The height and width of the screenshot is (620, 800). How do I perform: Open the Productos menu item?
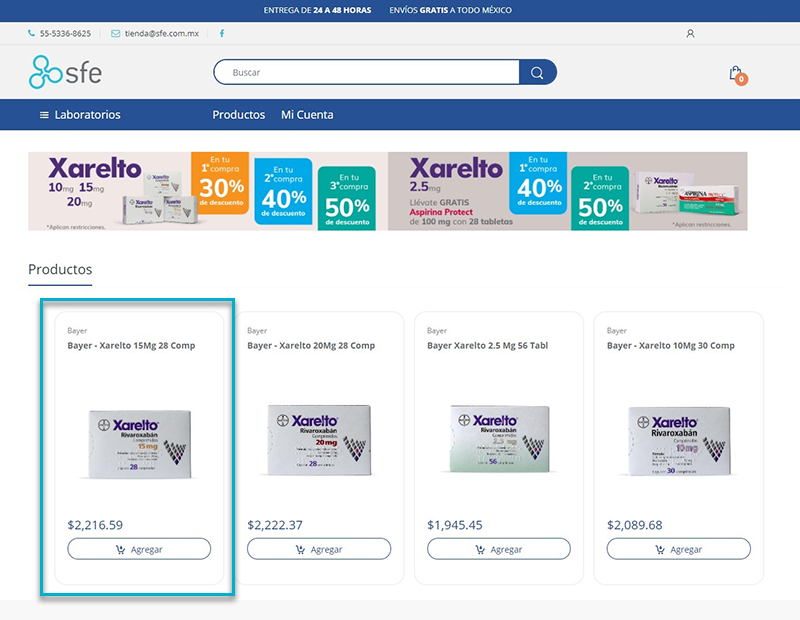click(239, 115)
